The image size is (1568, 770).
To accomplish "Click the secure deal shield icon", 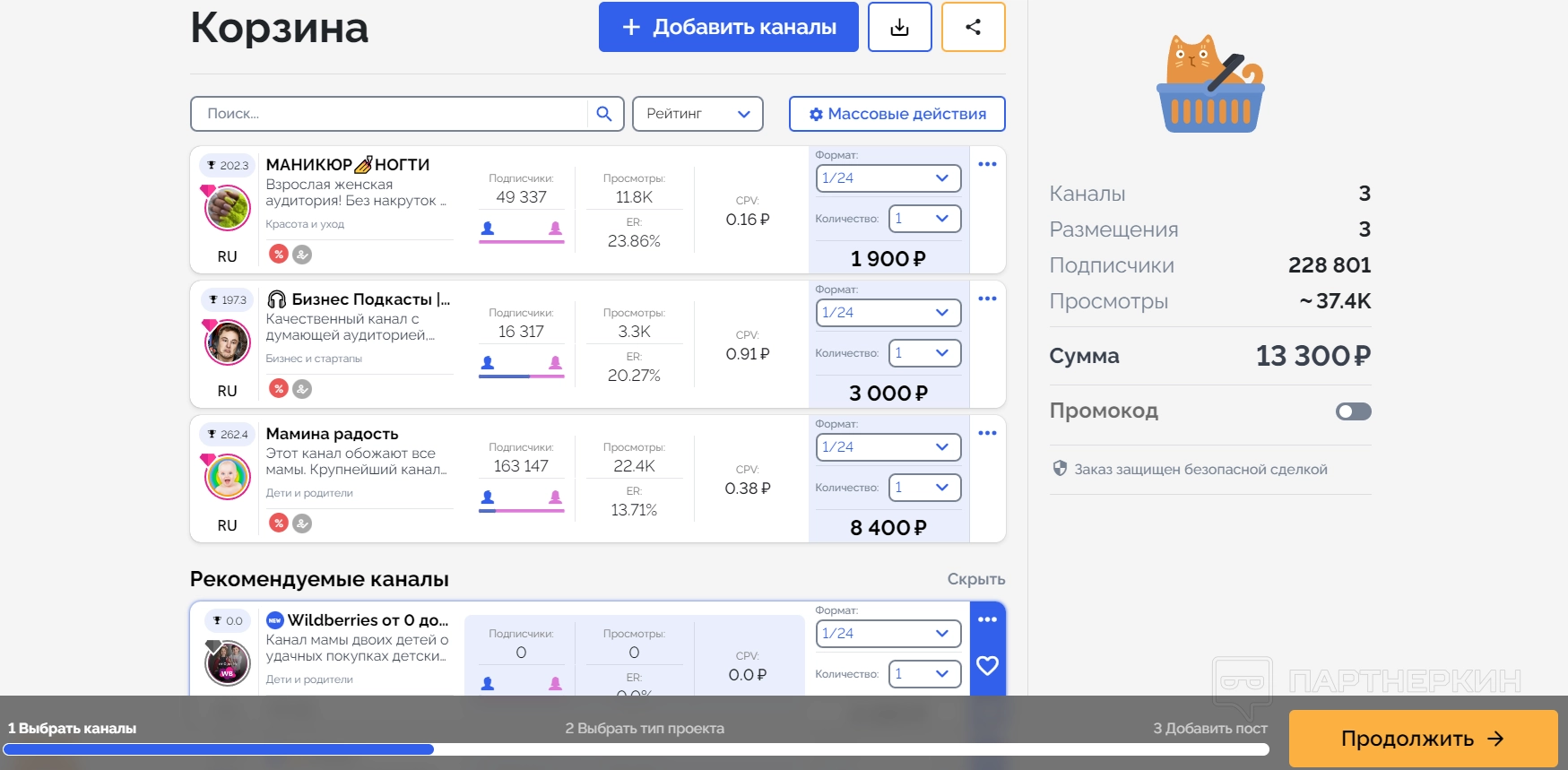I will pyautogui.click(x=1060, y=469).
